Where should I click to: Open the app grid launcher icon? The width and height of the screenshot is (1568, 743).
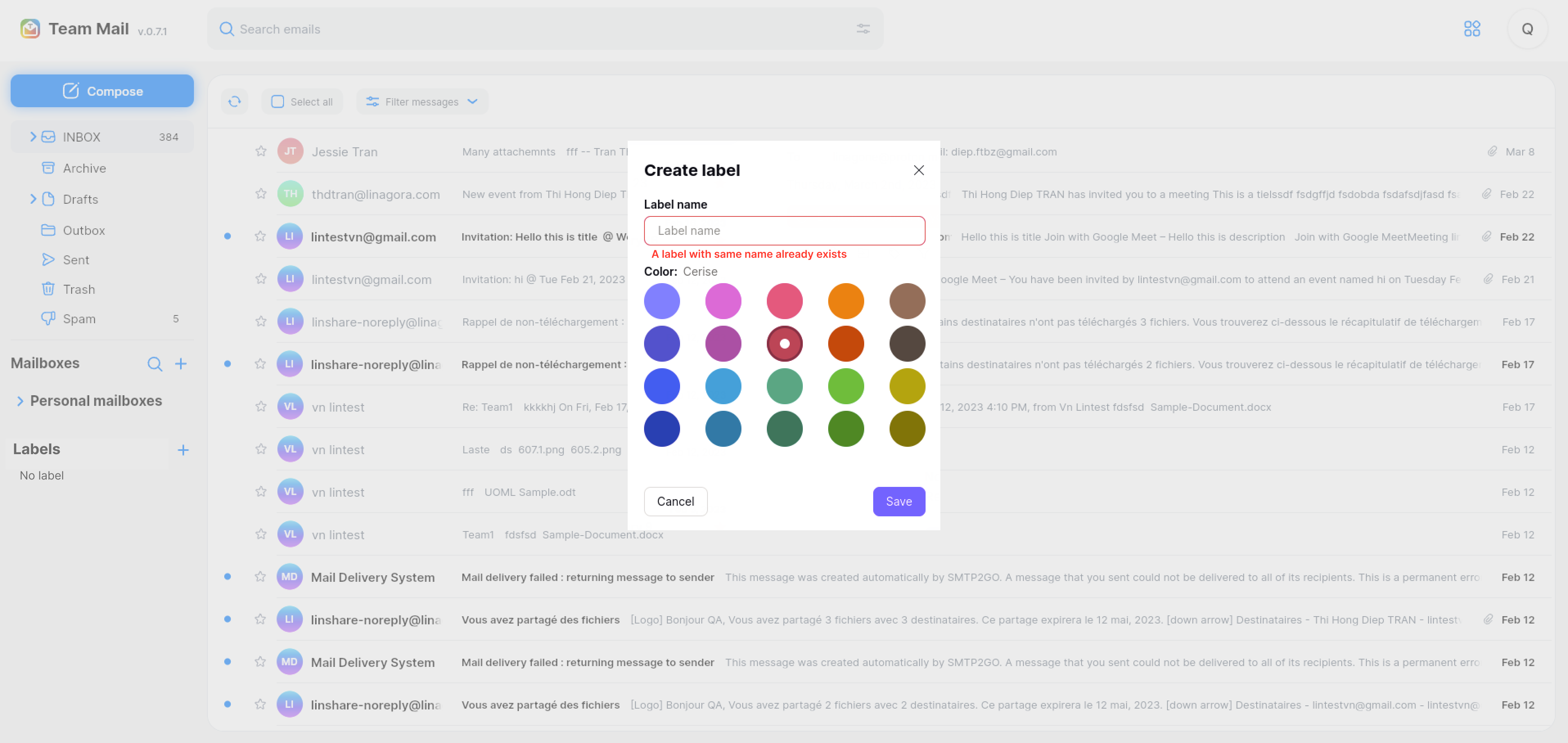click(x=1472, y=29)
